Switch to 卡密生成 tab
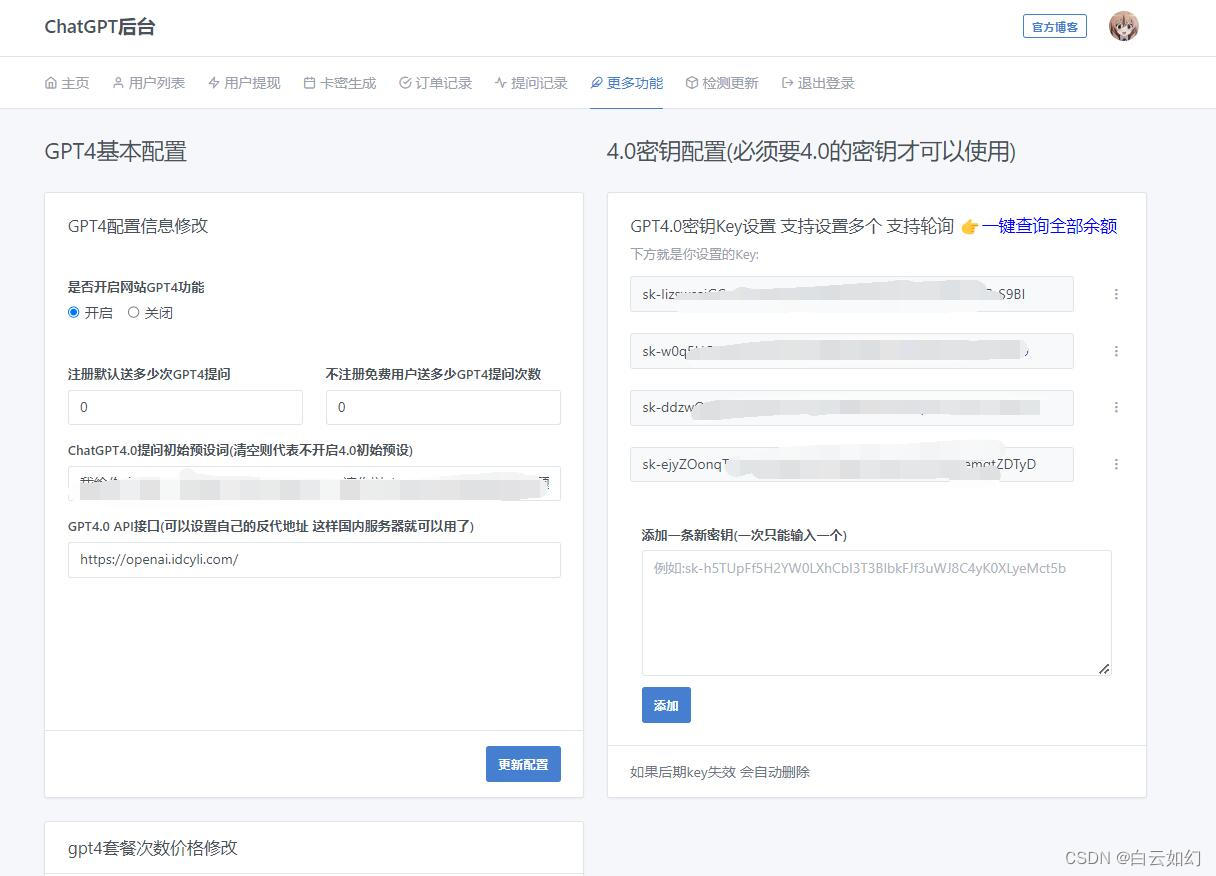Viewport: 1216px width, 876px height. [340, 83]
